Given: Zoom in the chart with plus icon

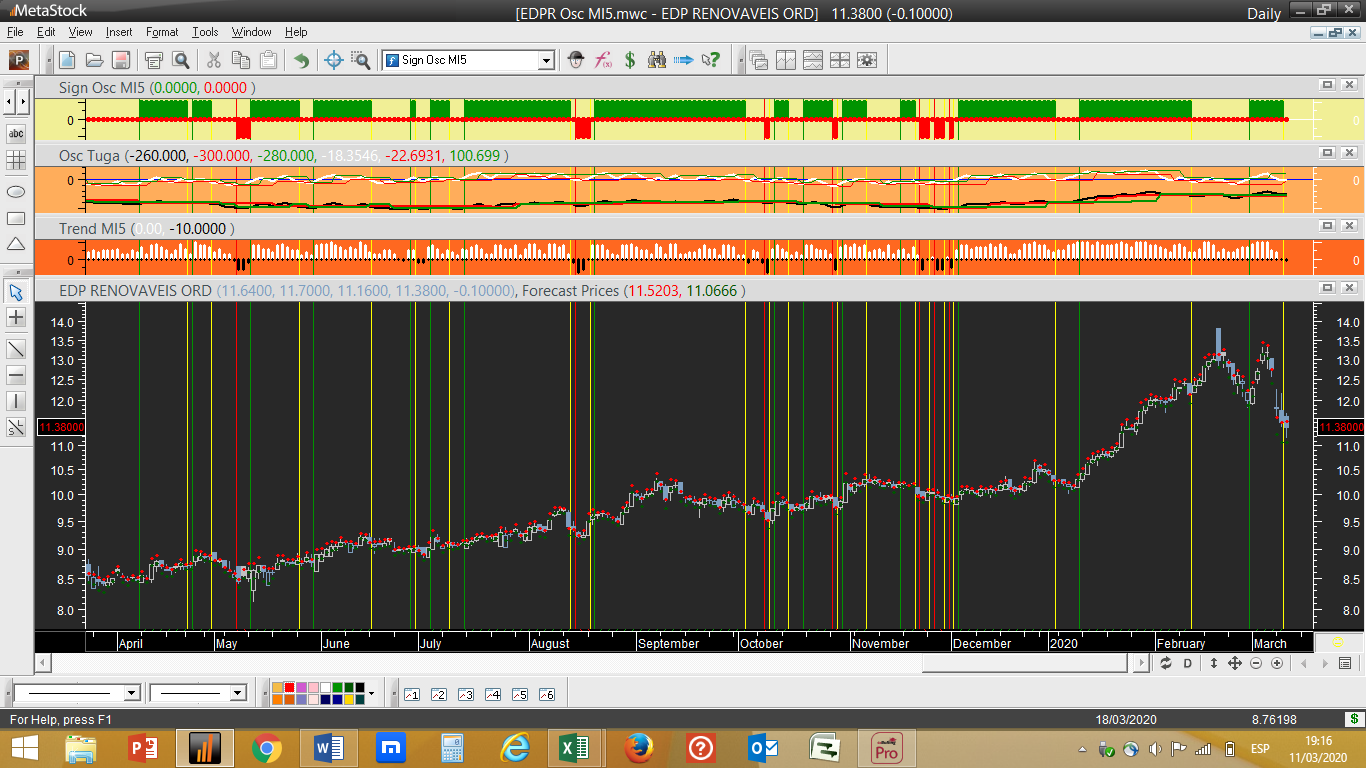Looking at the screenshot, I should (1277, 663).
